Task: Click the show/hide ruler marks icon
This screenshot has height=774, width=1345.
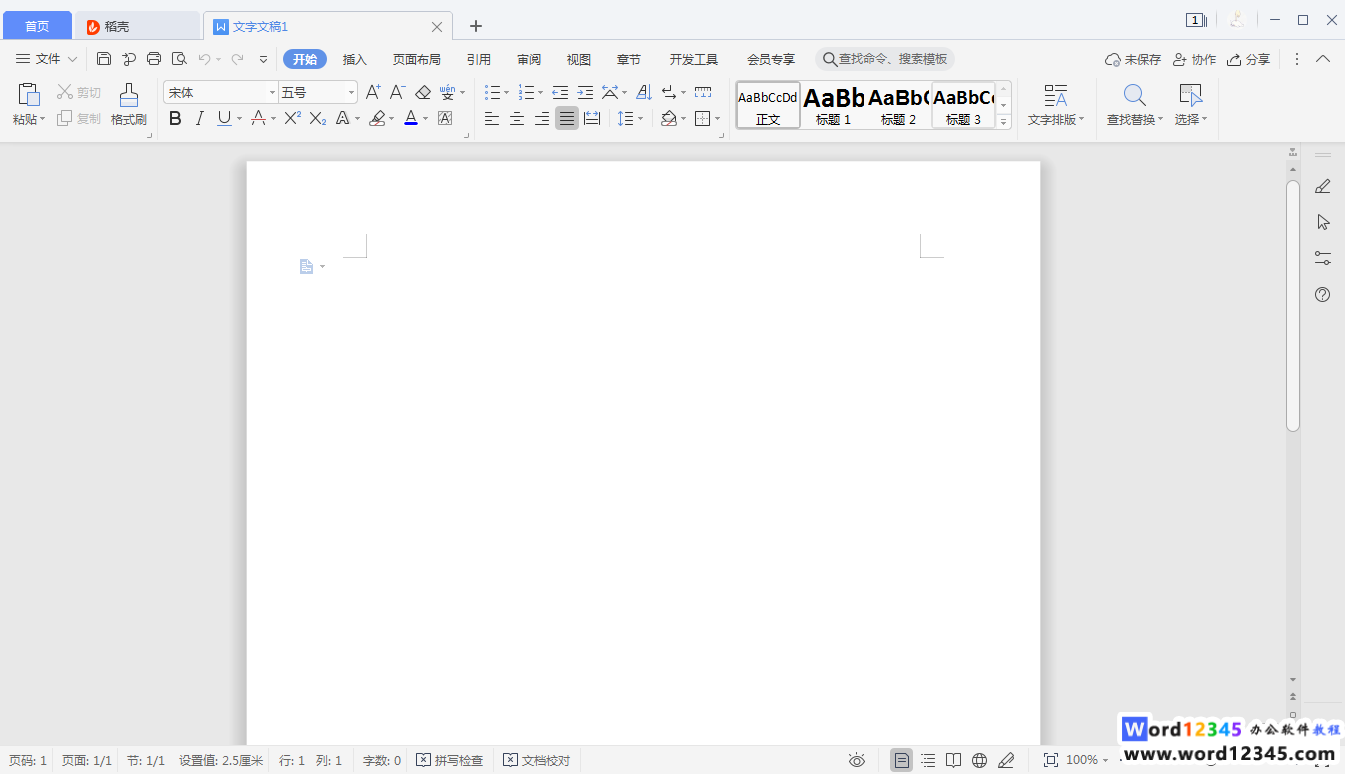Action: 703,92
